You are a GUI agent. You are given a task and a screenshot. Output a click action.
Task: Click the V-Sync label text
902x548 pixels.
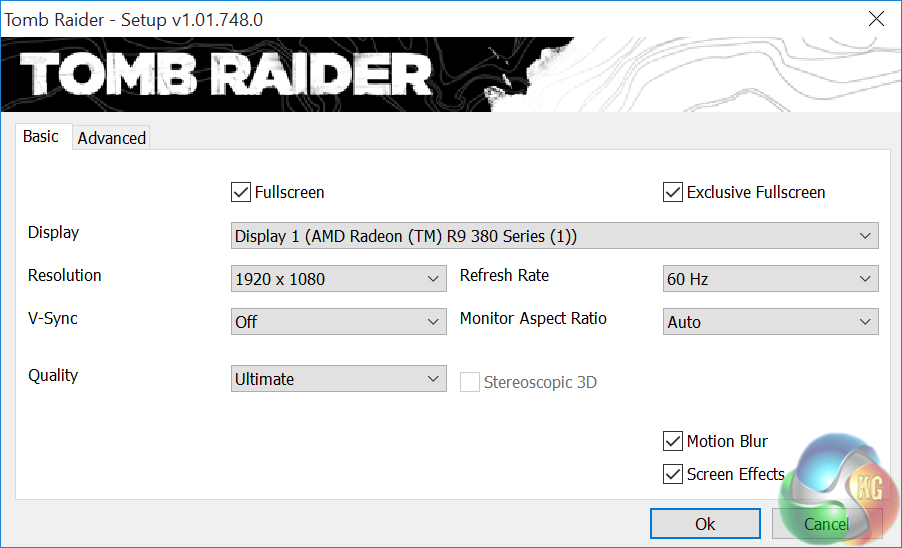pyautogui.click(x=52, y=318)
